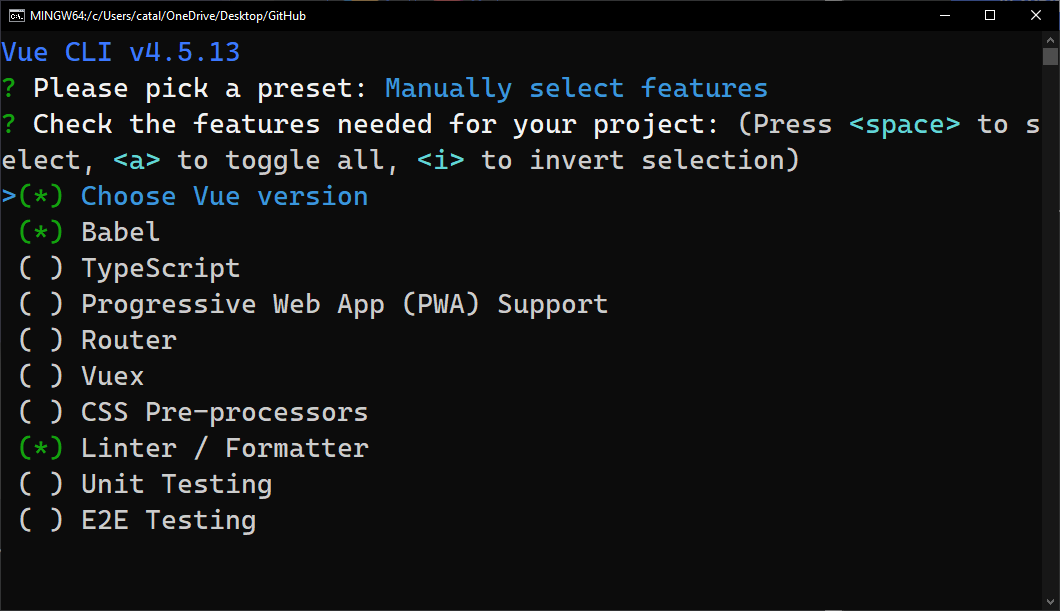Toggle the Babel checkbox marker

tap(41, 232)
